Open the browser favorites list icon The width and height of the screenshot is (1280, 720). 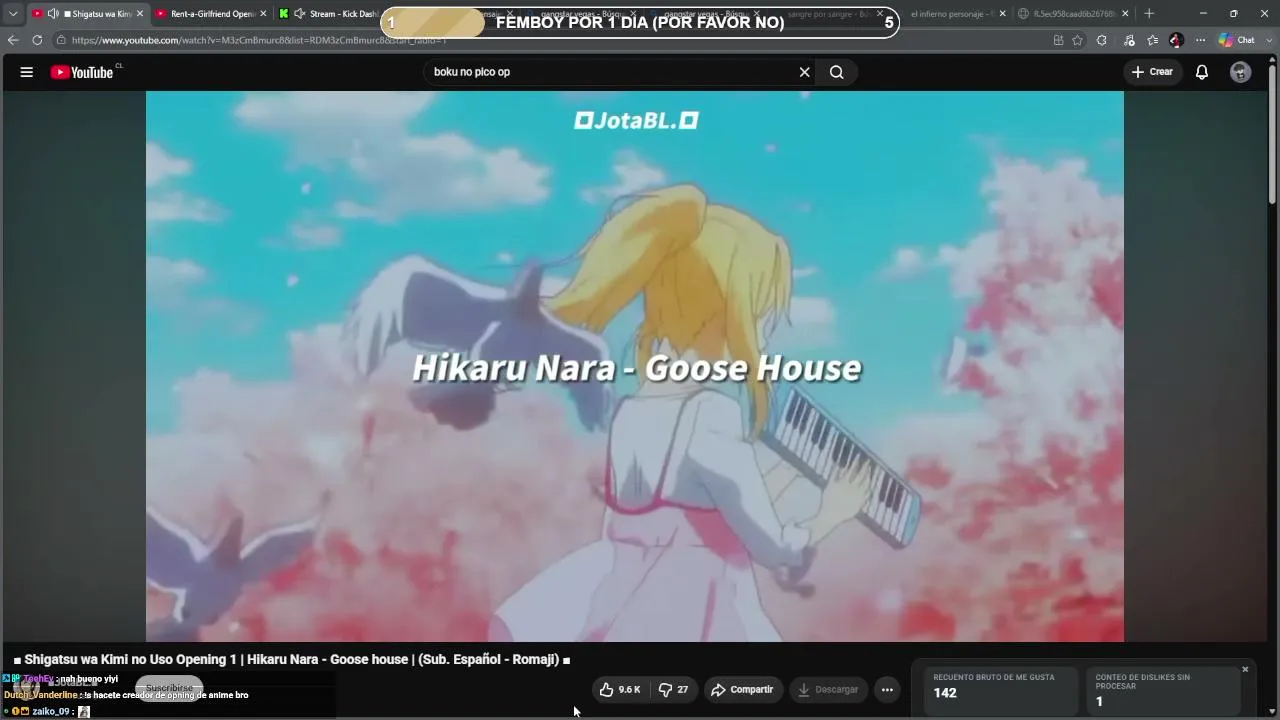coord(1152,40)
